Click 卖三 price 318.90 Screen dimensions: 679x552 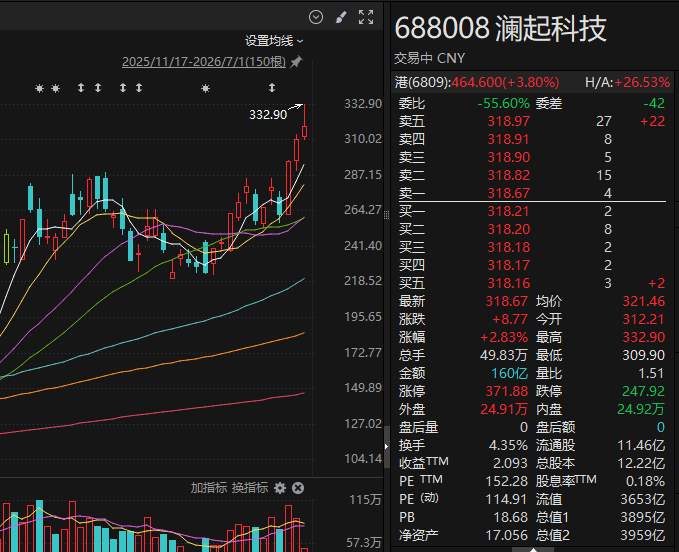508,157
